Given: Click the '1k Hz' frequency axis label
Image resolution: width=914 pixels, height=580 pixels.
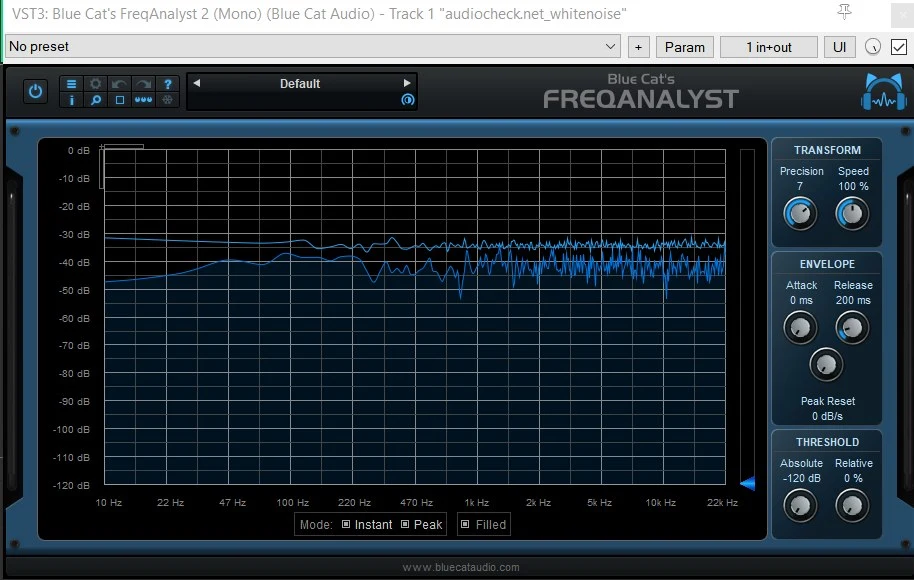Looking at the screenshot, I should coord(476,502).
